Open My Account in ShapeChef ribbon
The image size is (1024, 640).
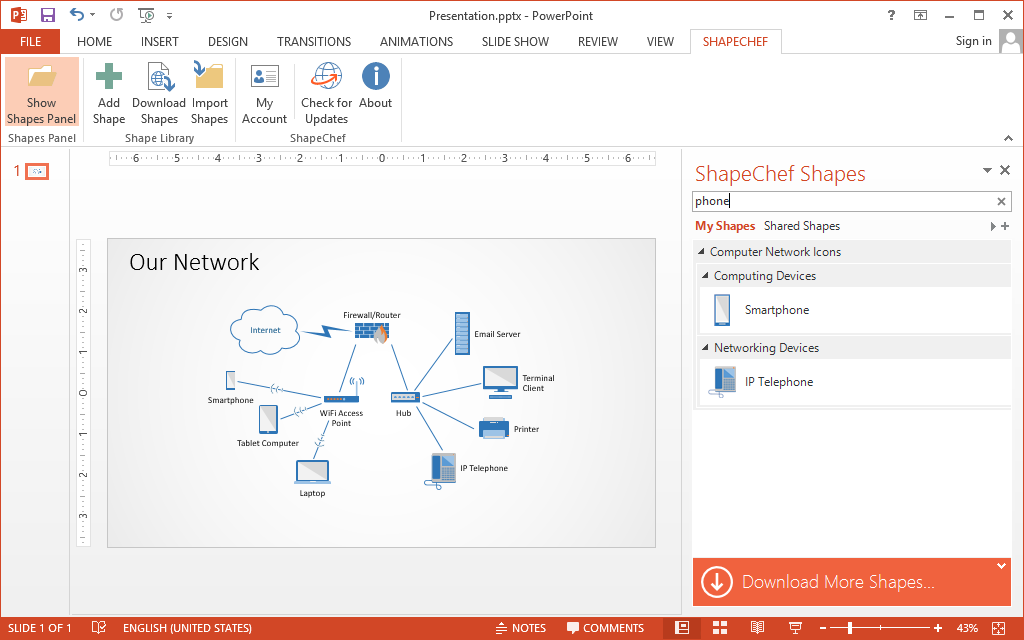[x=264, y=93]
